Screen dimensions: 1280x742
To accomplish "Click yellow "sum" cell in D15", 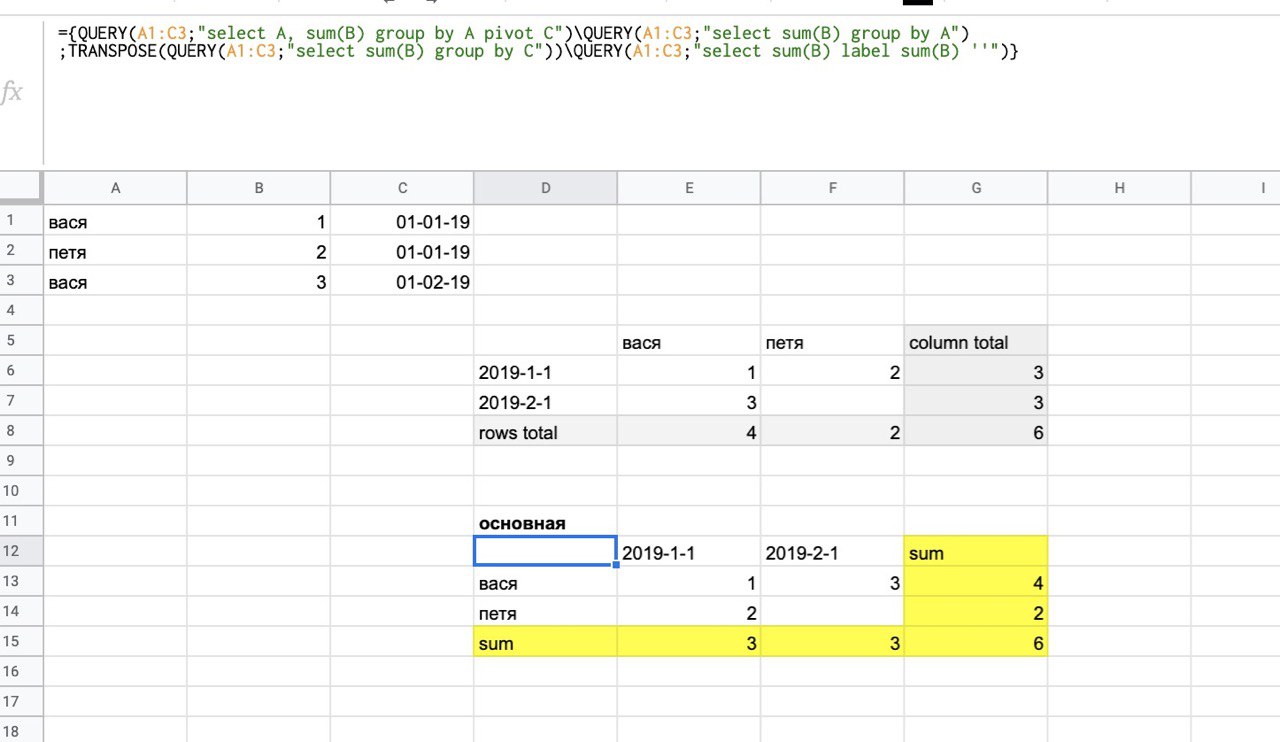I will point(545,641).
